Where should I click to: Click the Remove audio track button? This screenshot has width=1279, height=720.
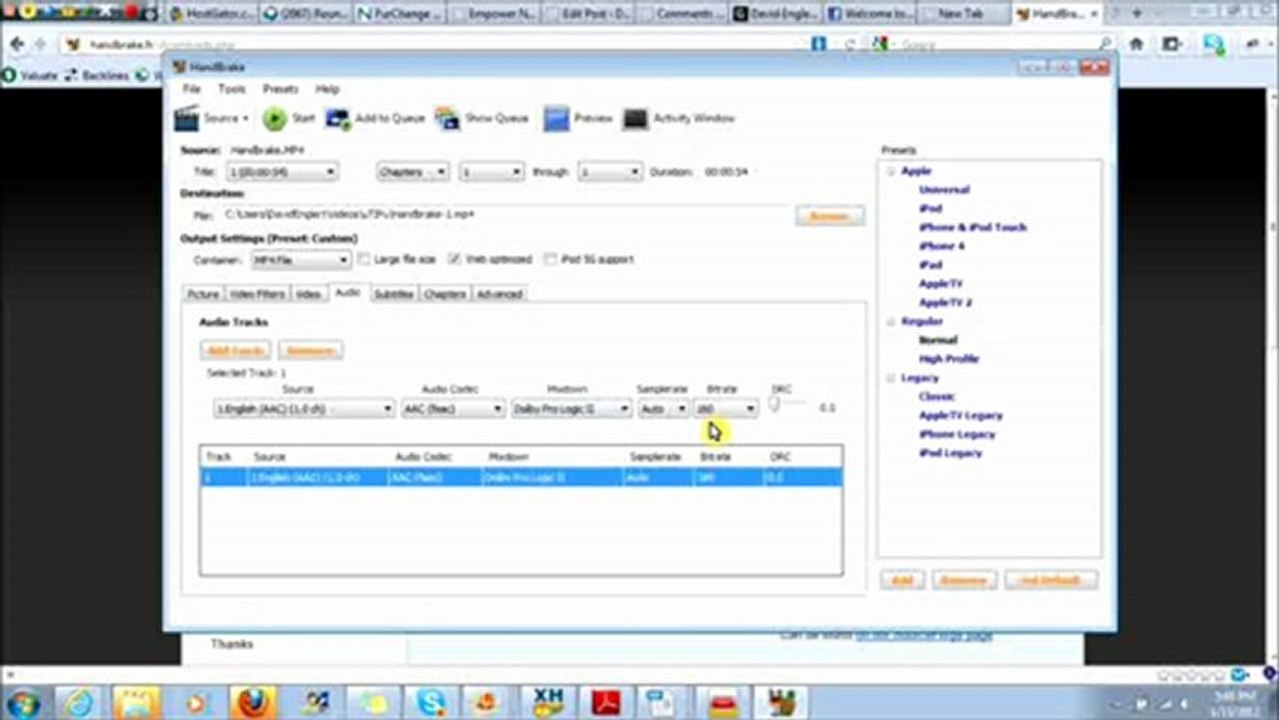[311, 350]
